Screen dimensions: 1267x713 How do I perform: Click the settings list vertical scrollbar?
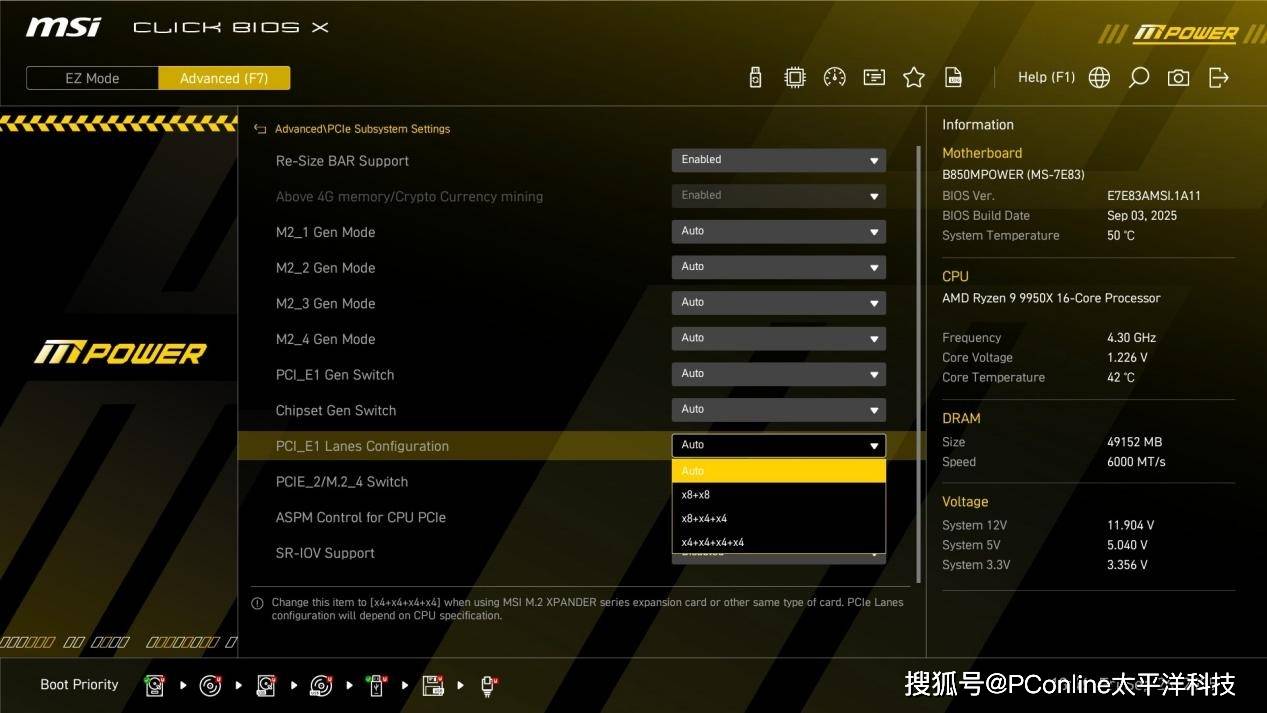tap(919, 360)
